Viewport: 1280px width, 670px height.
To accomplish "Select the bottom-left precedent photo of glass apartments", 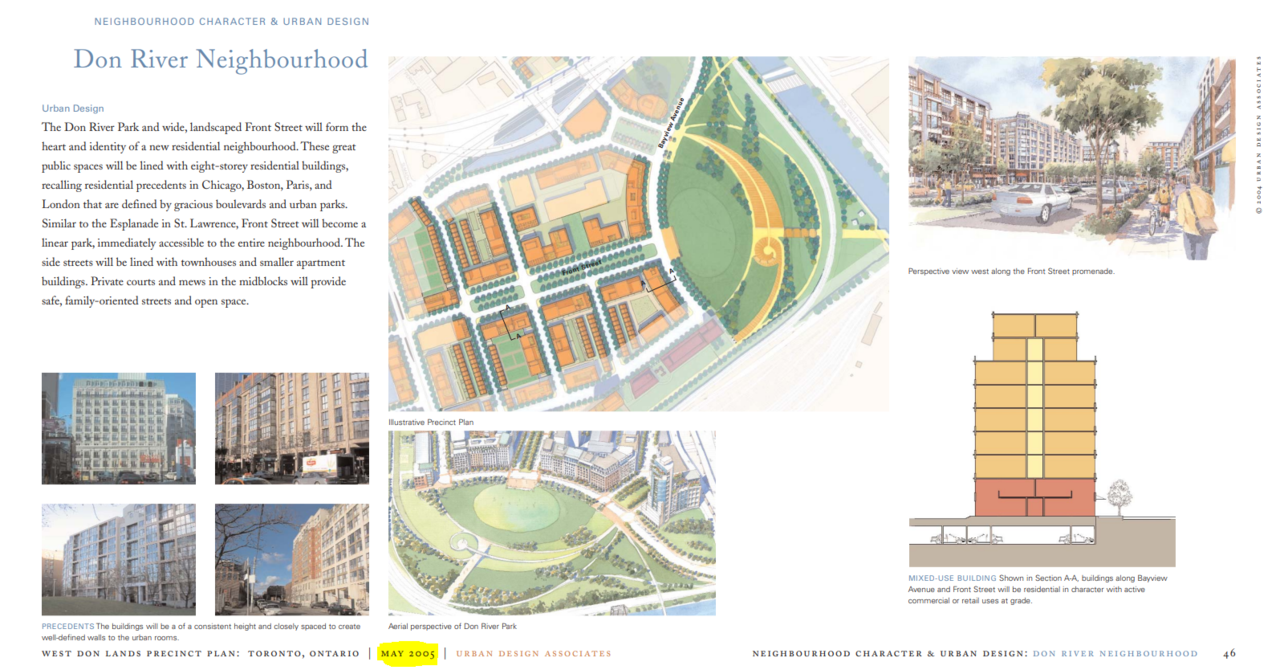I will [118, 558].
